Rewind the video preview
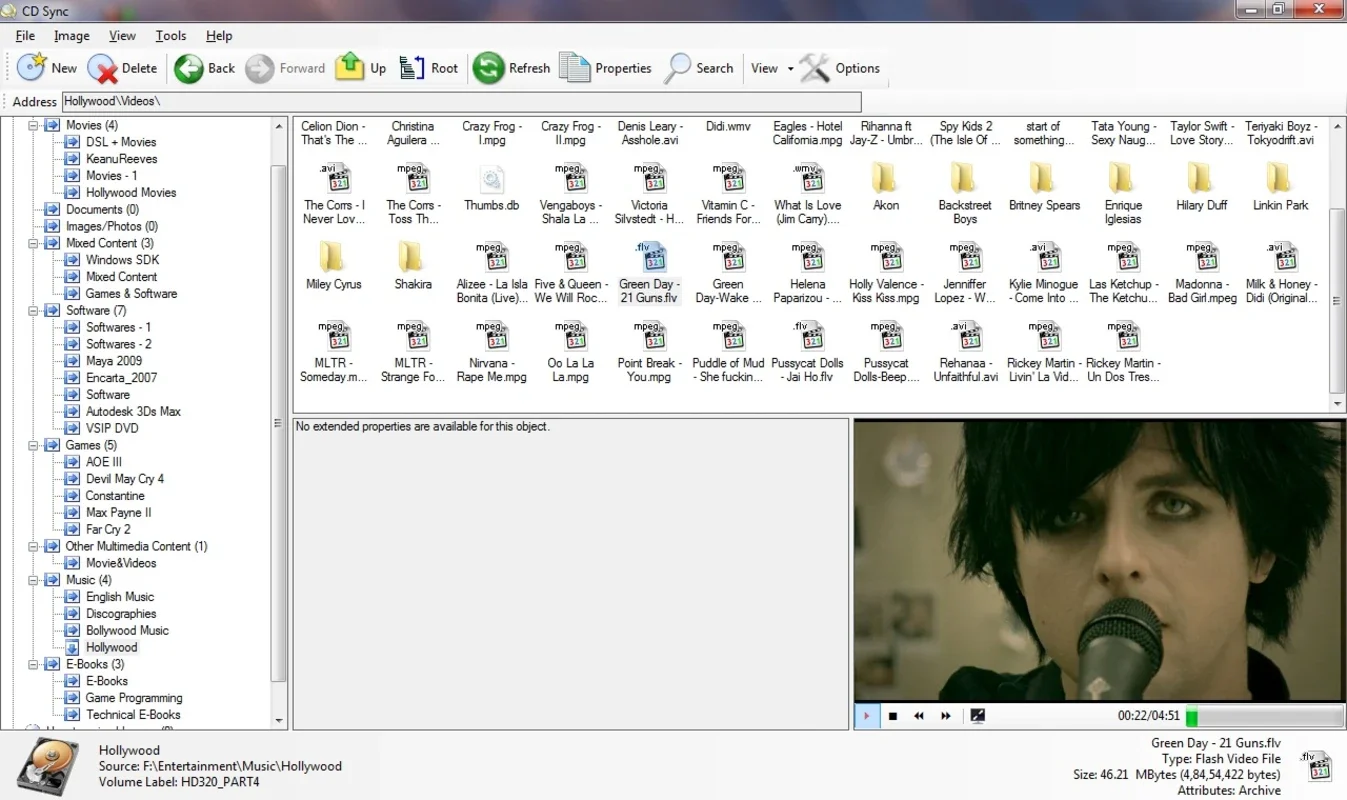Viewport: 1347px width, 800px height. 919,716
